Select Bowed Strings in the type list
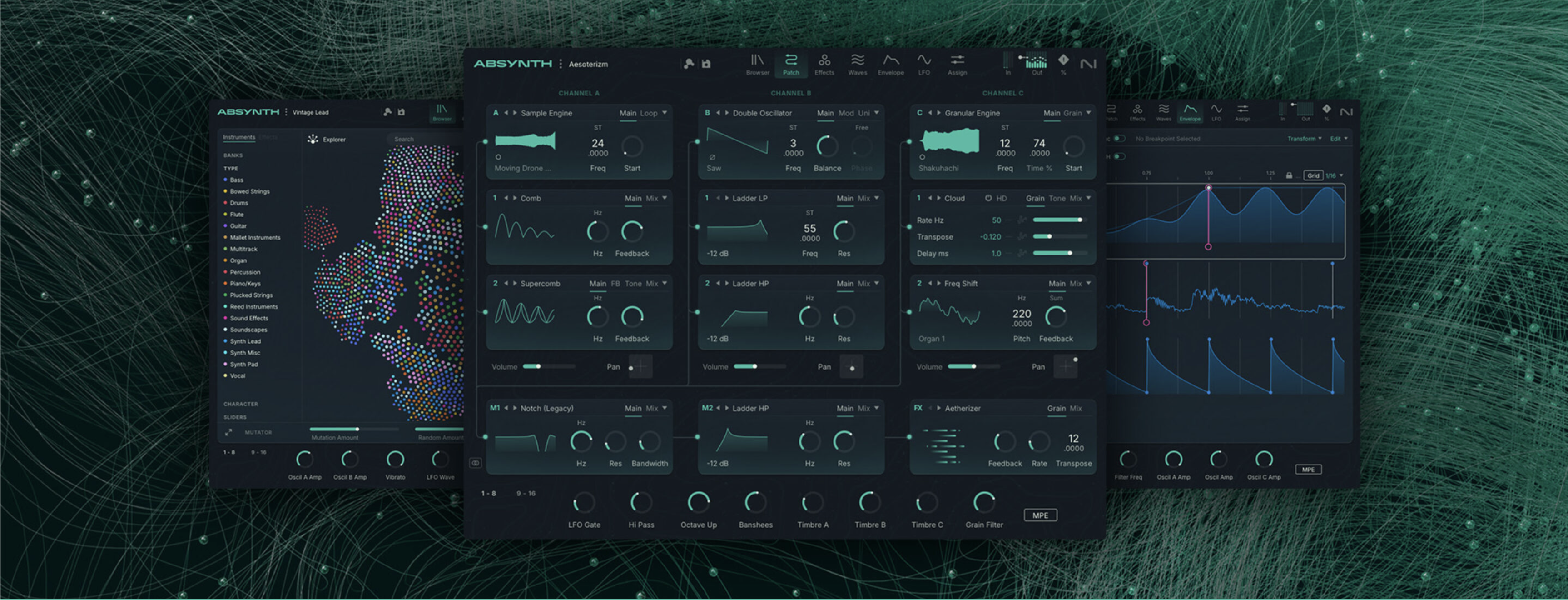Image resolution: width=1568 pixels, height=600 pixels. pos(249,191)
